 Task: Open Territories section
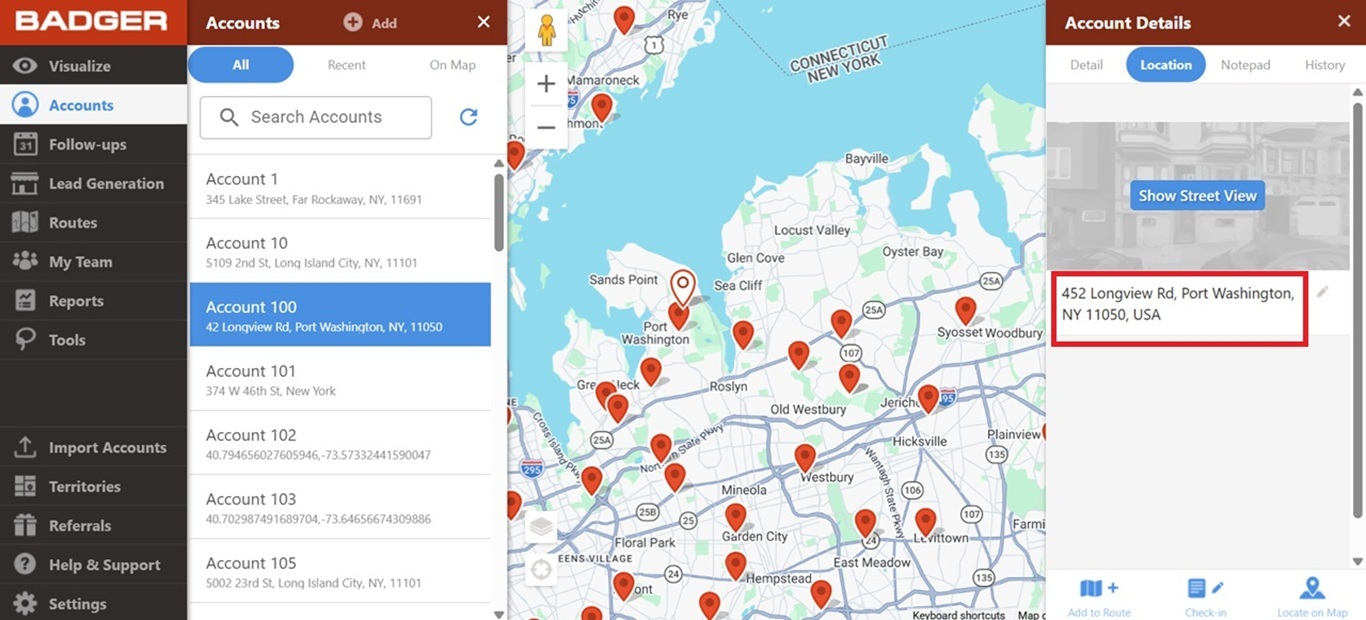pyautogui.click(x=93, y=486)
